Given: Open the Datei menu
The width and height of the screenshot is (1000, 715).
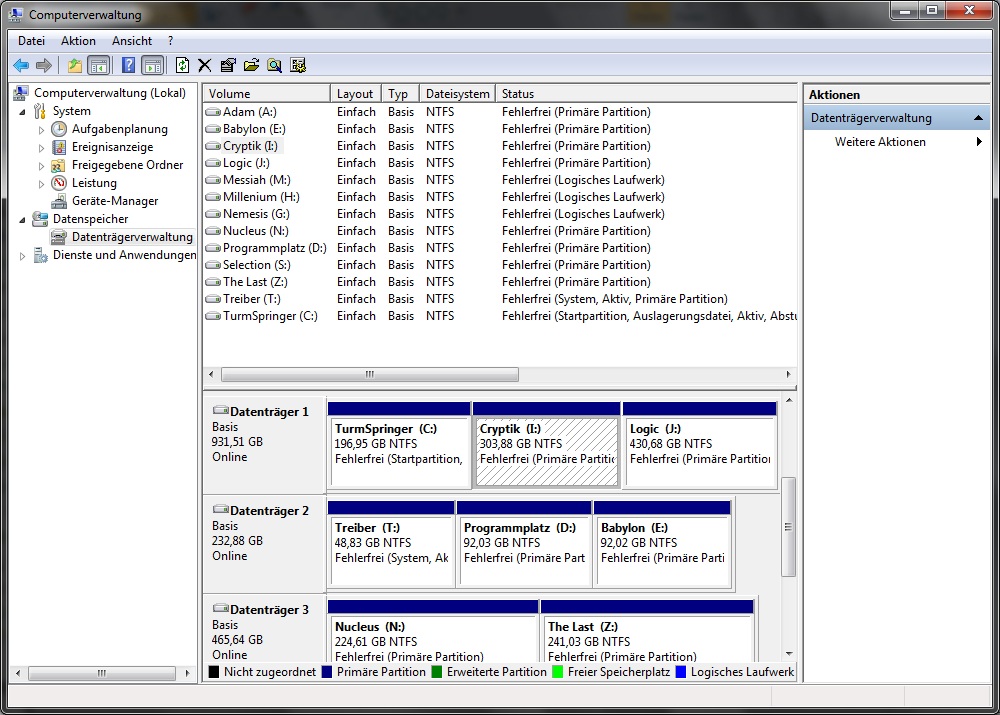Looking at the screenshot, I should coord(31,41).
